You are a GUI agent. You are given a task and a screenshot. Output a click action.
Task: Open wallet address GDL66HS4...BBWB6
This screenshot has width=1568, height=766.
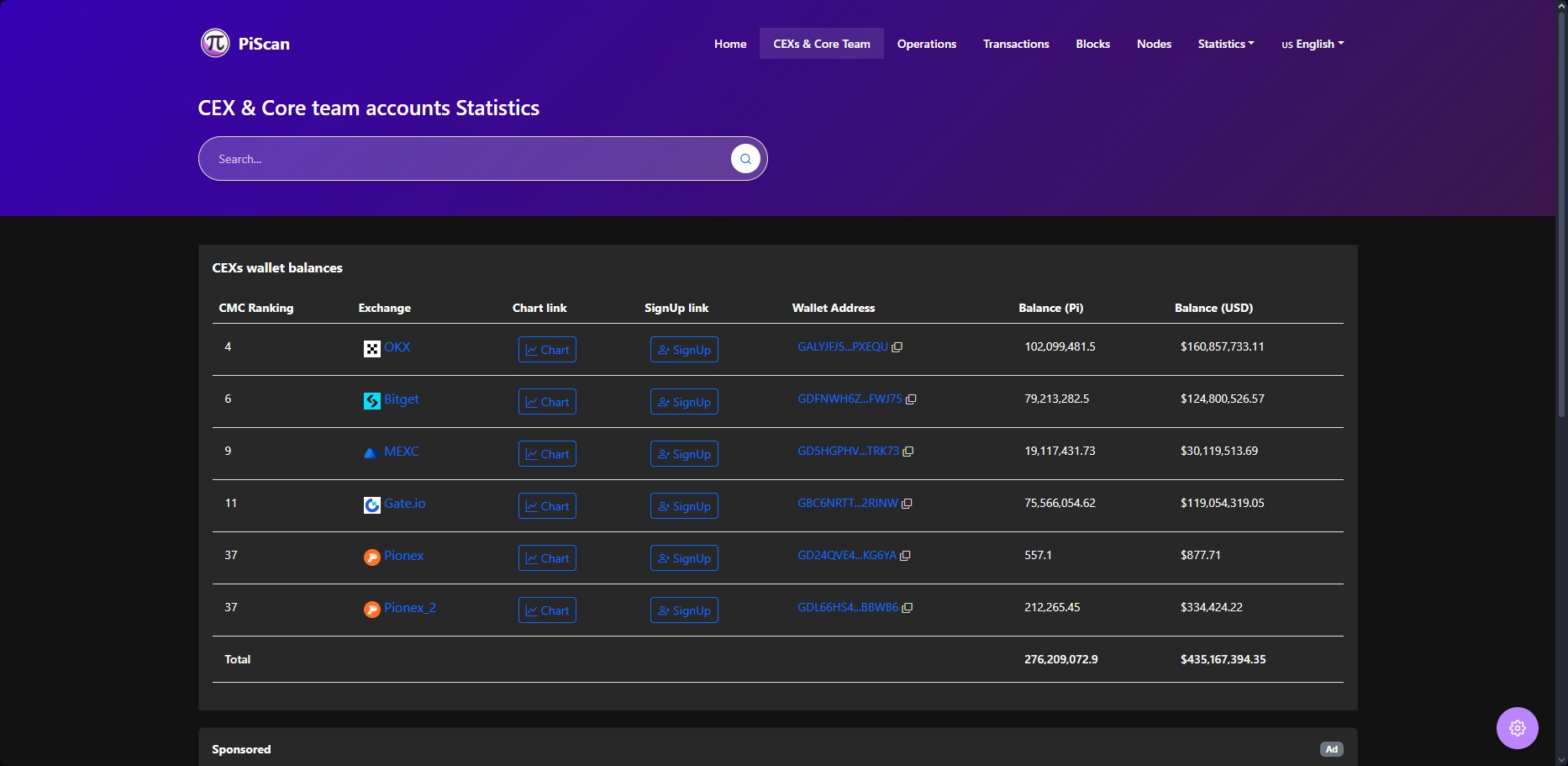pos(848,608)
